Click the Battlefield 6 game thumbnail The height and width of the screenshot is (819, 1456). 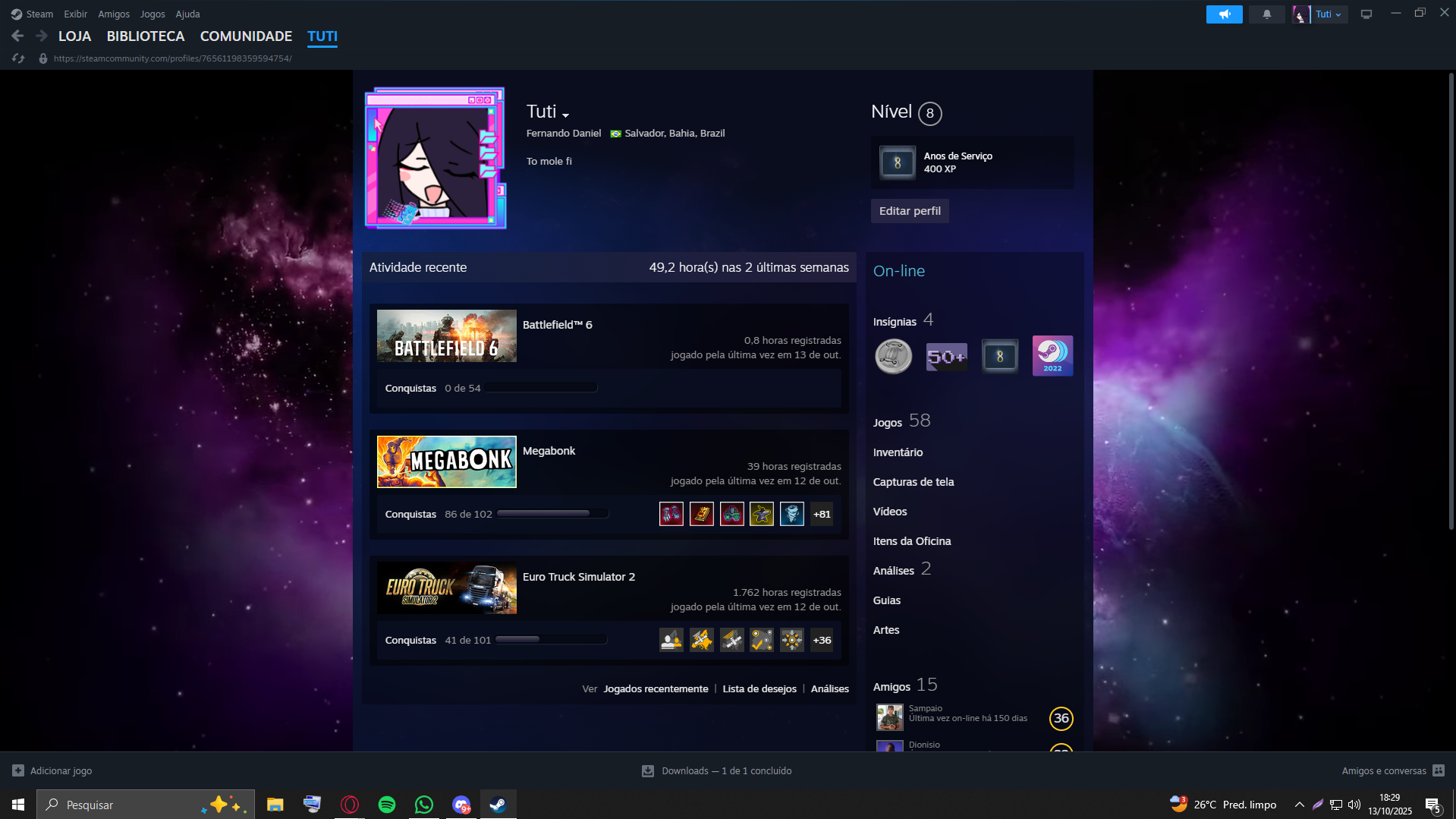[x=446, y=335]
